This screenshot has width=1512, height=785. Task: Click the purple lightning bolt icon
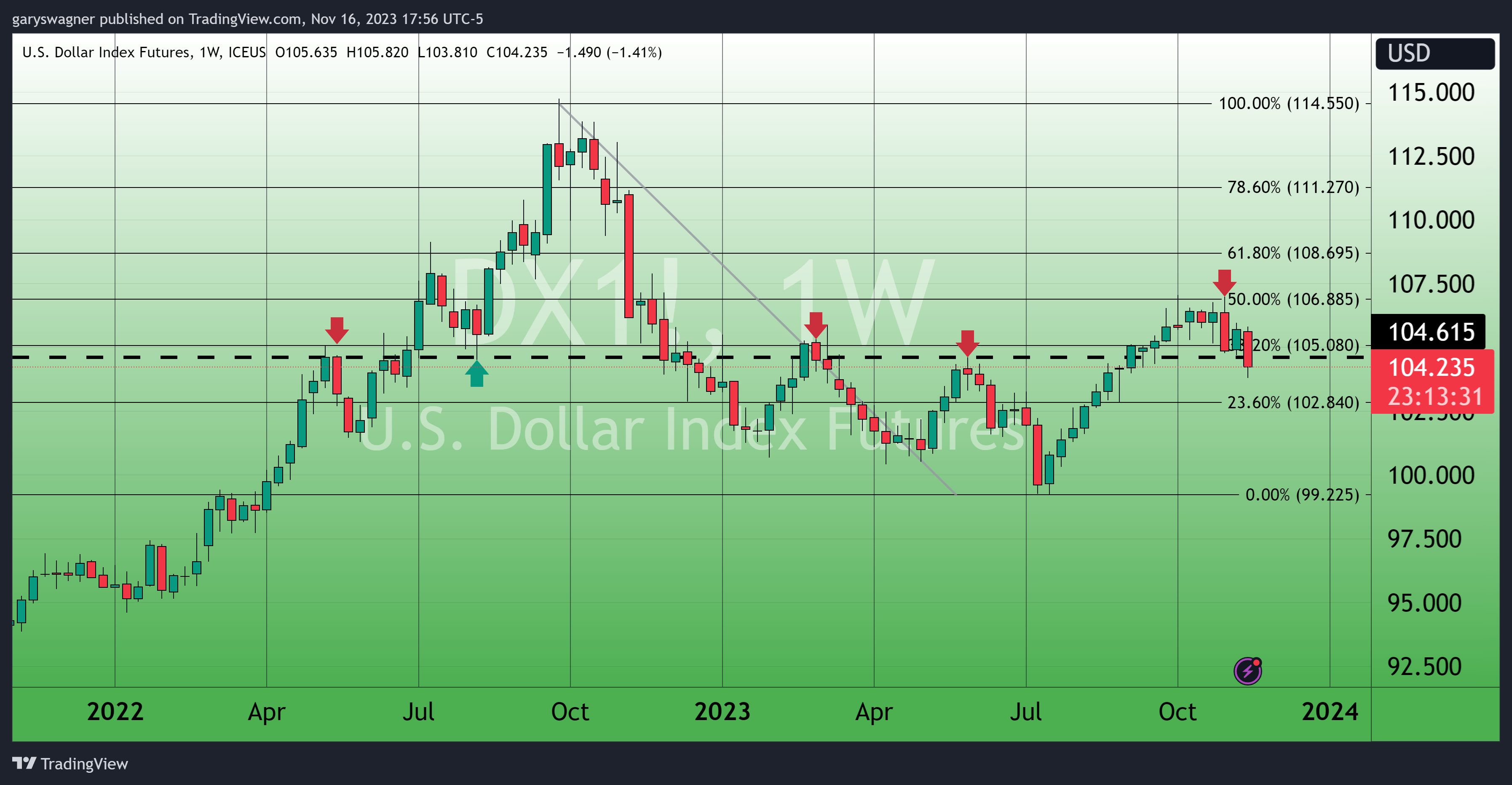click(1247, 670)
